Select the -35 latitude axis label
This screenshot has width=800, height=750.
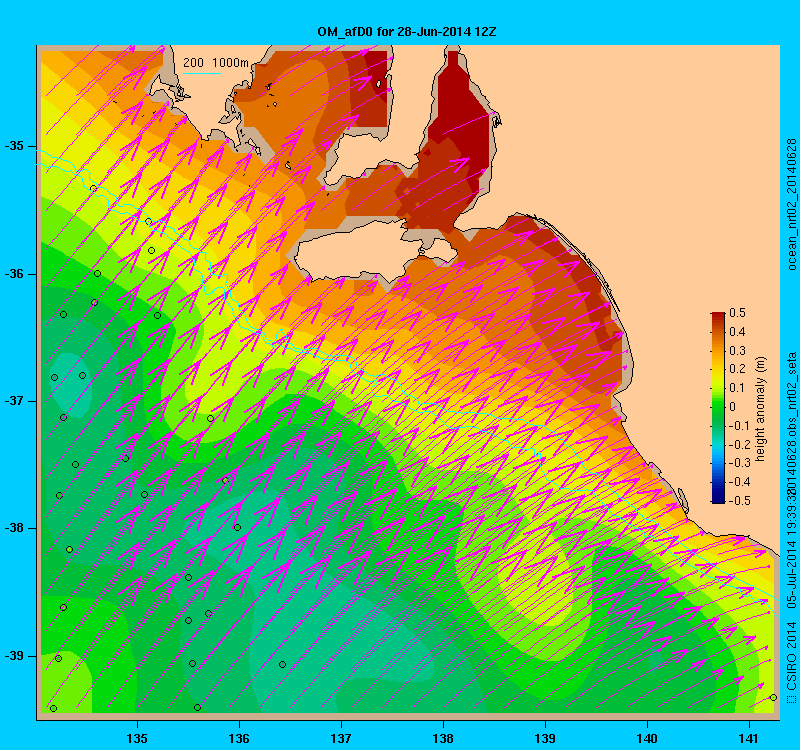14,146
